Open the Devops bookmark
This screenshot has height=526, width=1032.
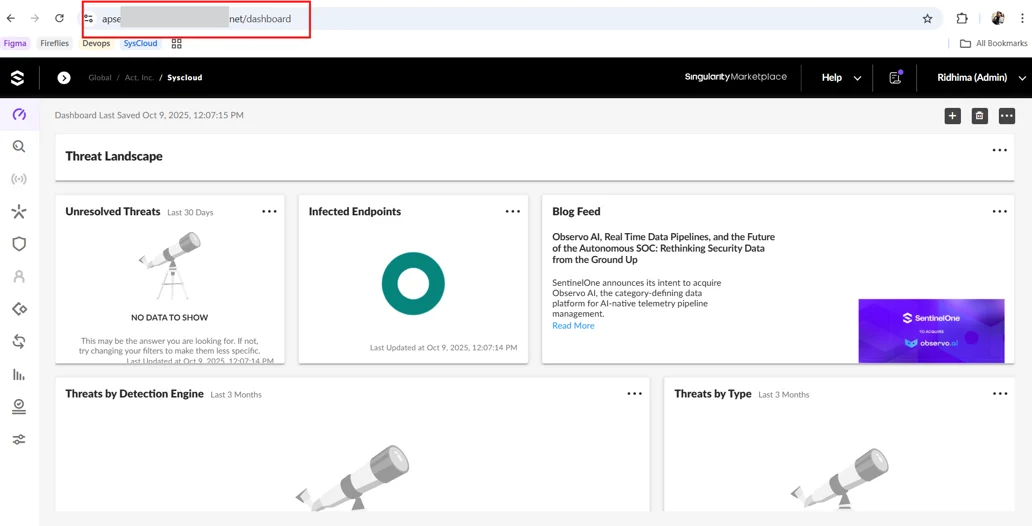click(x=96, y=43)
